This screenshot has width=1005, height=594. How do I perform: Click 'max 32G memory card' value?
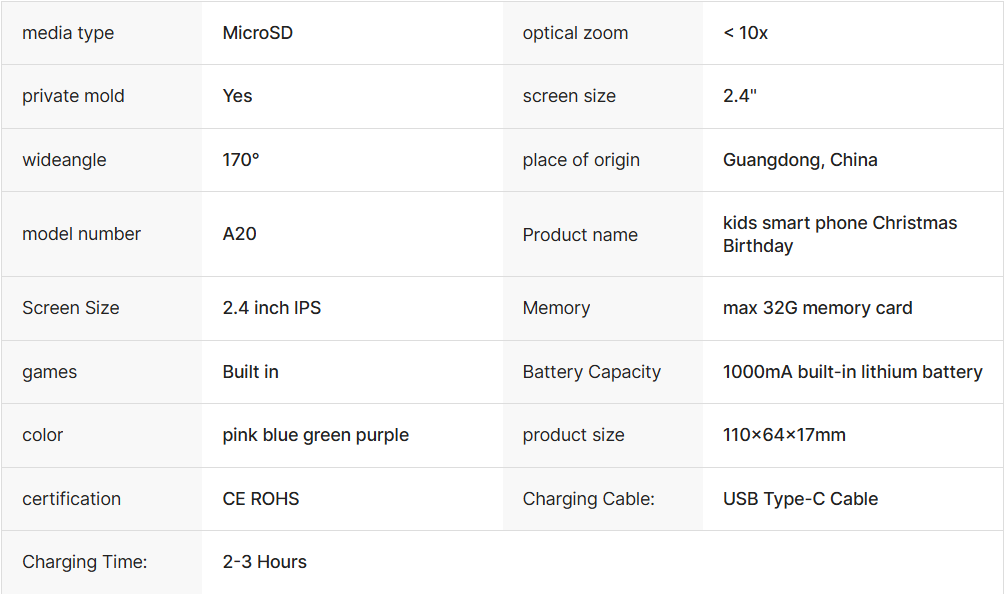(x=817, y=308)
